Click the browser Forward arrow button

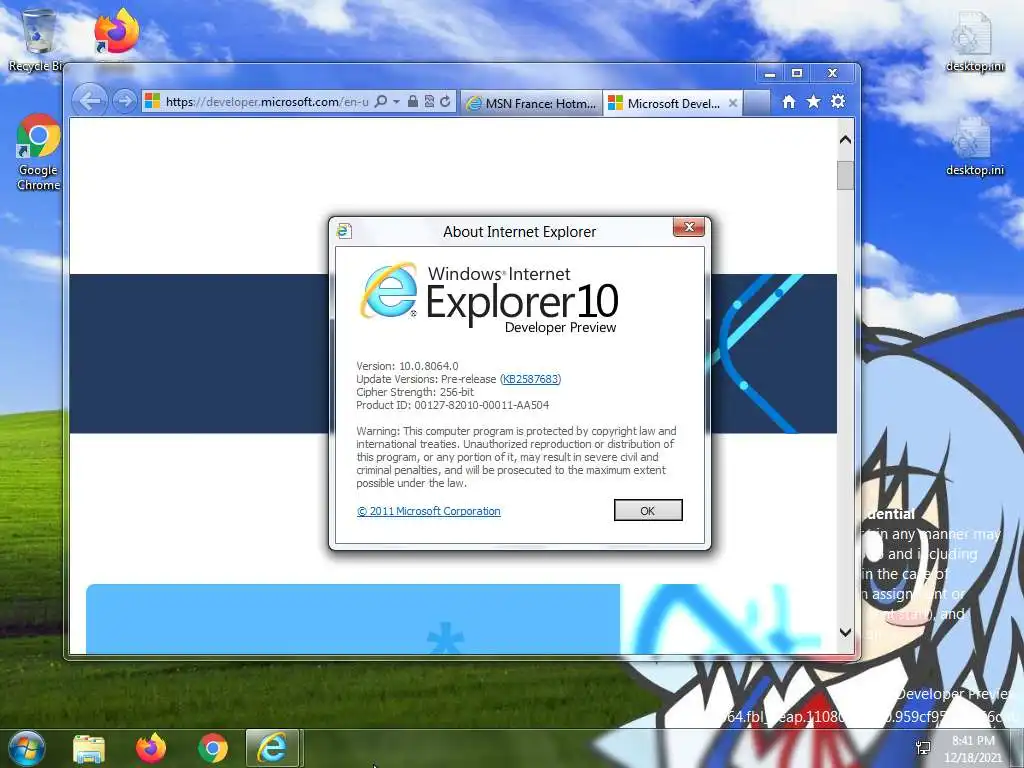click(x=124, y=101)
